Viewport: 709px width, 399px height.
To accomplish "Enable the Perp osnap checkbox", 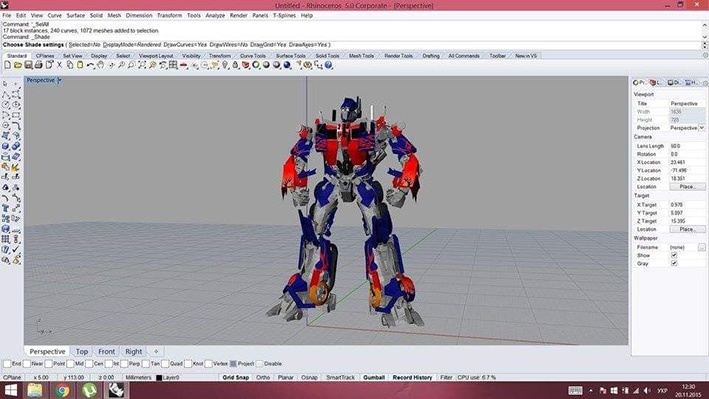I will pos(125,364).
